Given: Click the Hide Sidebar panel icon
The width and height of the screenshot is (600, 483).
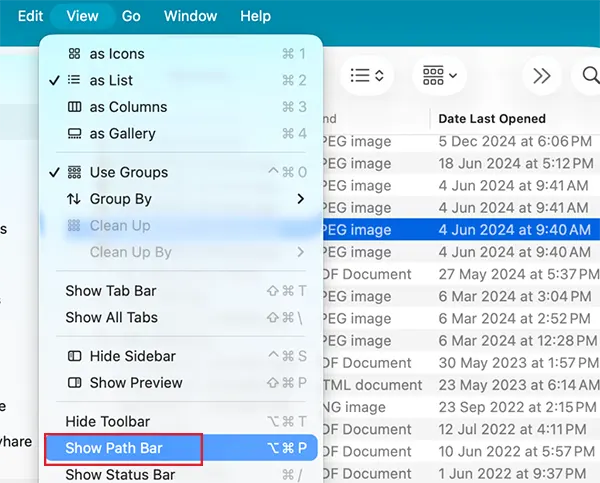Looking at the screenshot, I should click(74, 356).
